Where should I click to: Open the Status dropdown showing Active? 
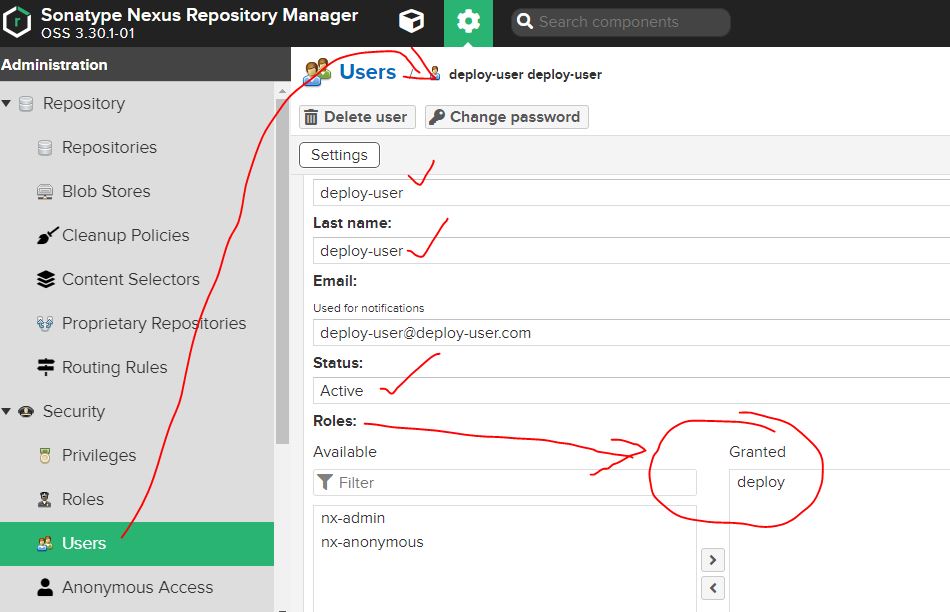tap(631, 391)
